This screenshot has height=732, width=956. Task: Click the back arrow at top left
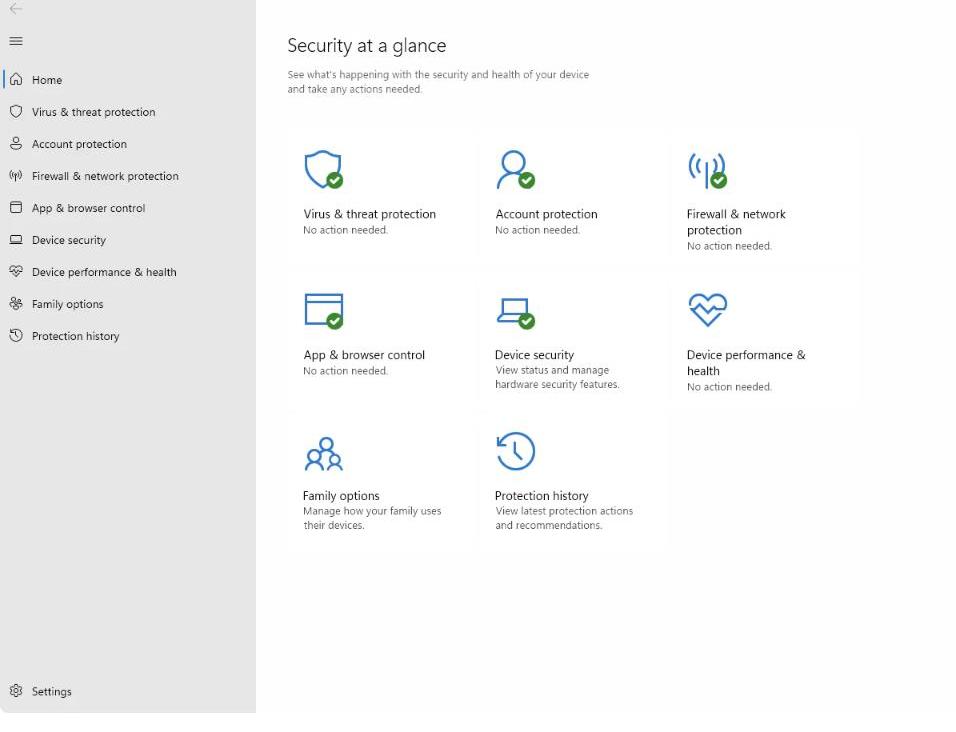coord(16,9)
